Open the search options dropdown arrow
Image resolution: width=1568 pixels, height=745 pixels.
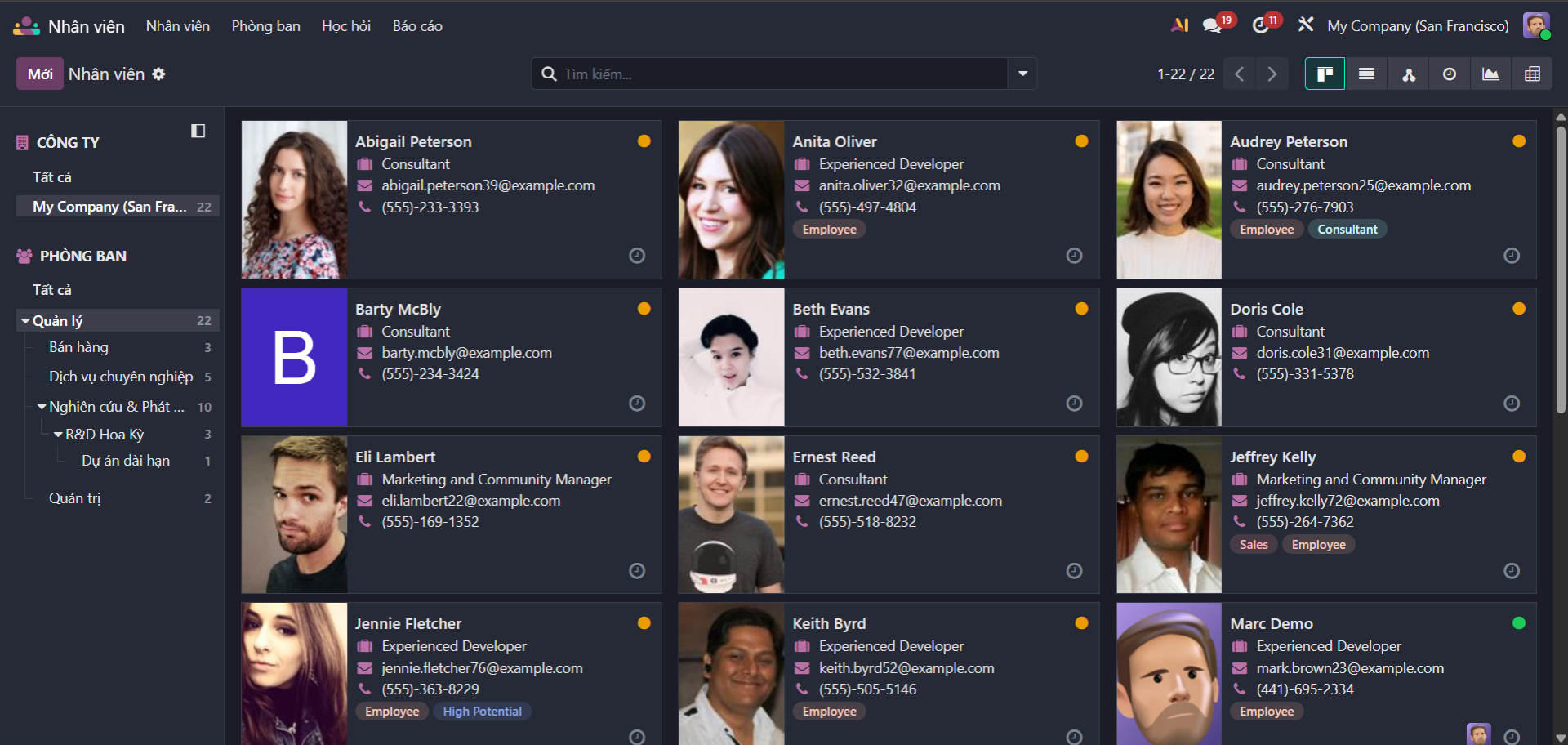point(1022,74)
